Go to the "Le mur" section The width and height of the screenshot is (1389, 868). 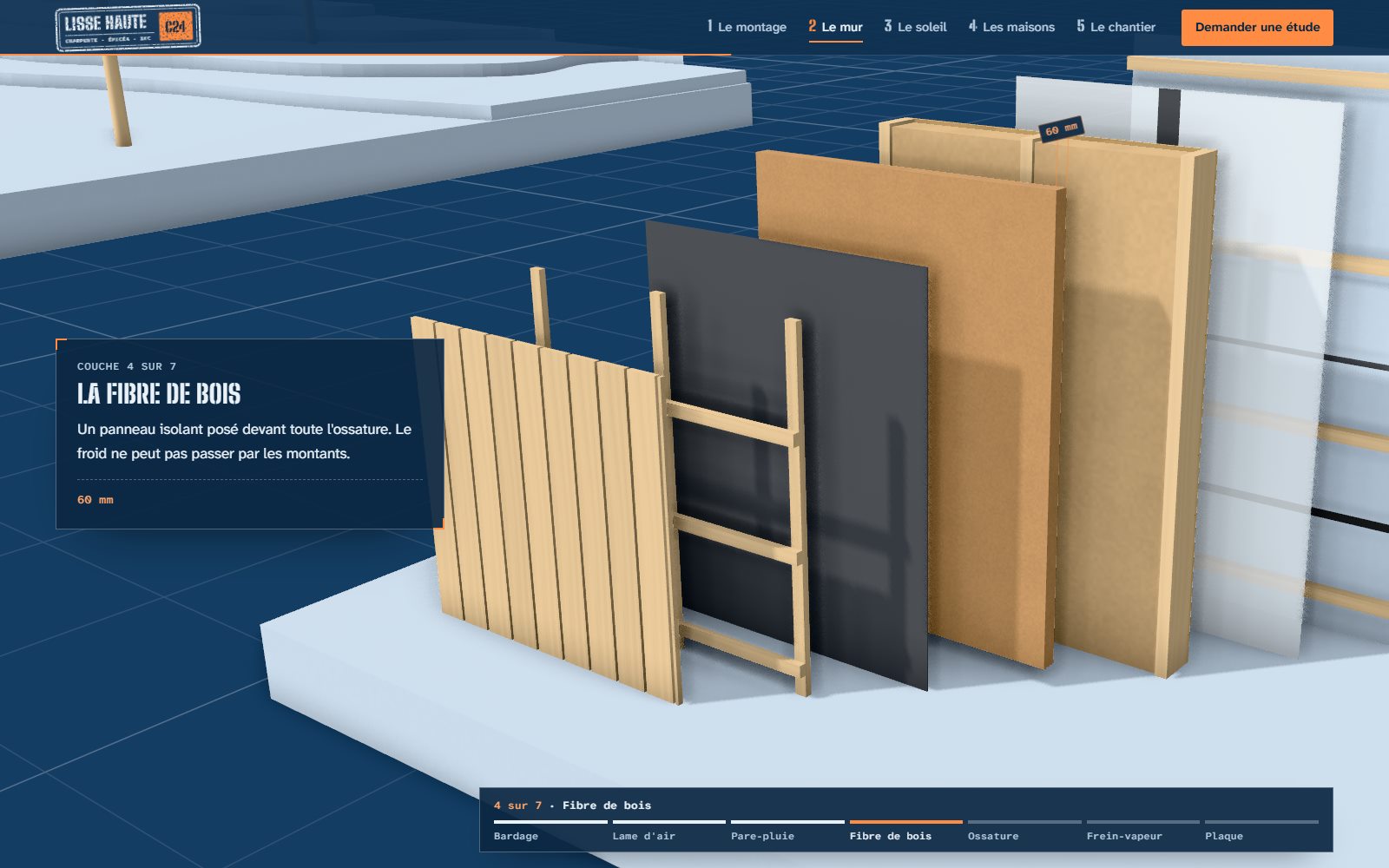coord(835,27)
